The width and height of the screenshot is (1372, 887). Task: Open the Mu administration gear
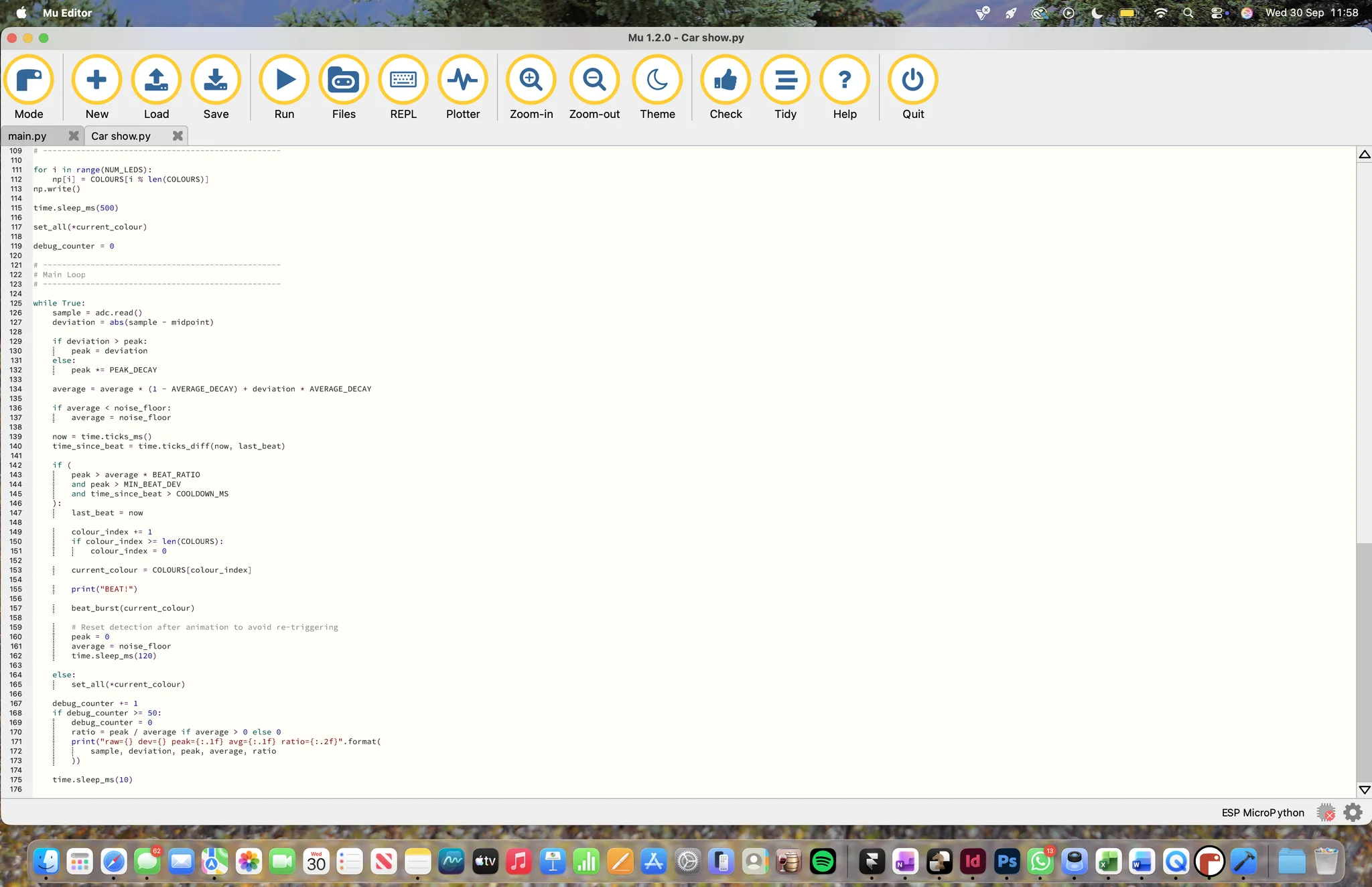(1353, 813)
